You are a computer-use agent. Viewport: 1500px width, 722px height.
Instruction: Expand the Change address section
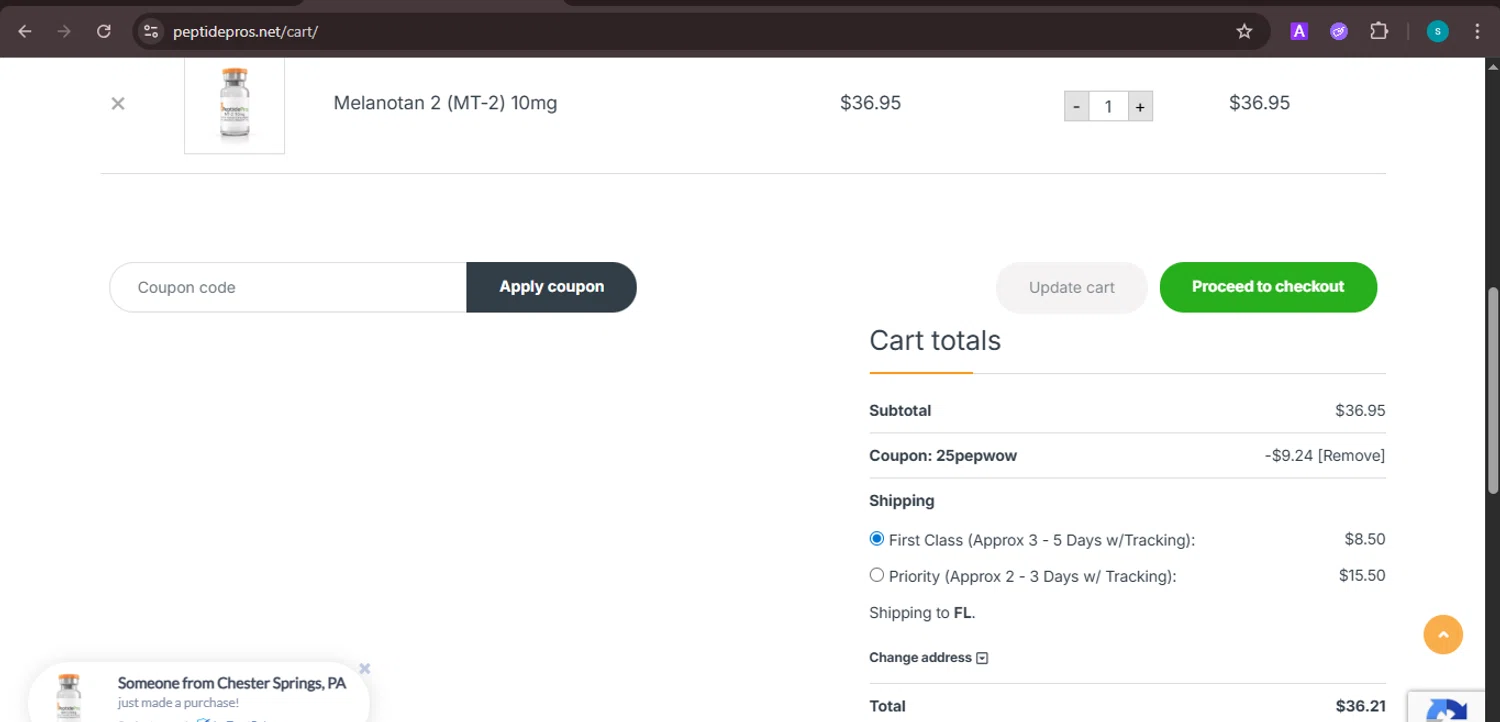click(928, 657)
